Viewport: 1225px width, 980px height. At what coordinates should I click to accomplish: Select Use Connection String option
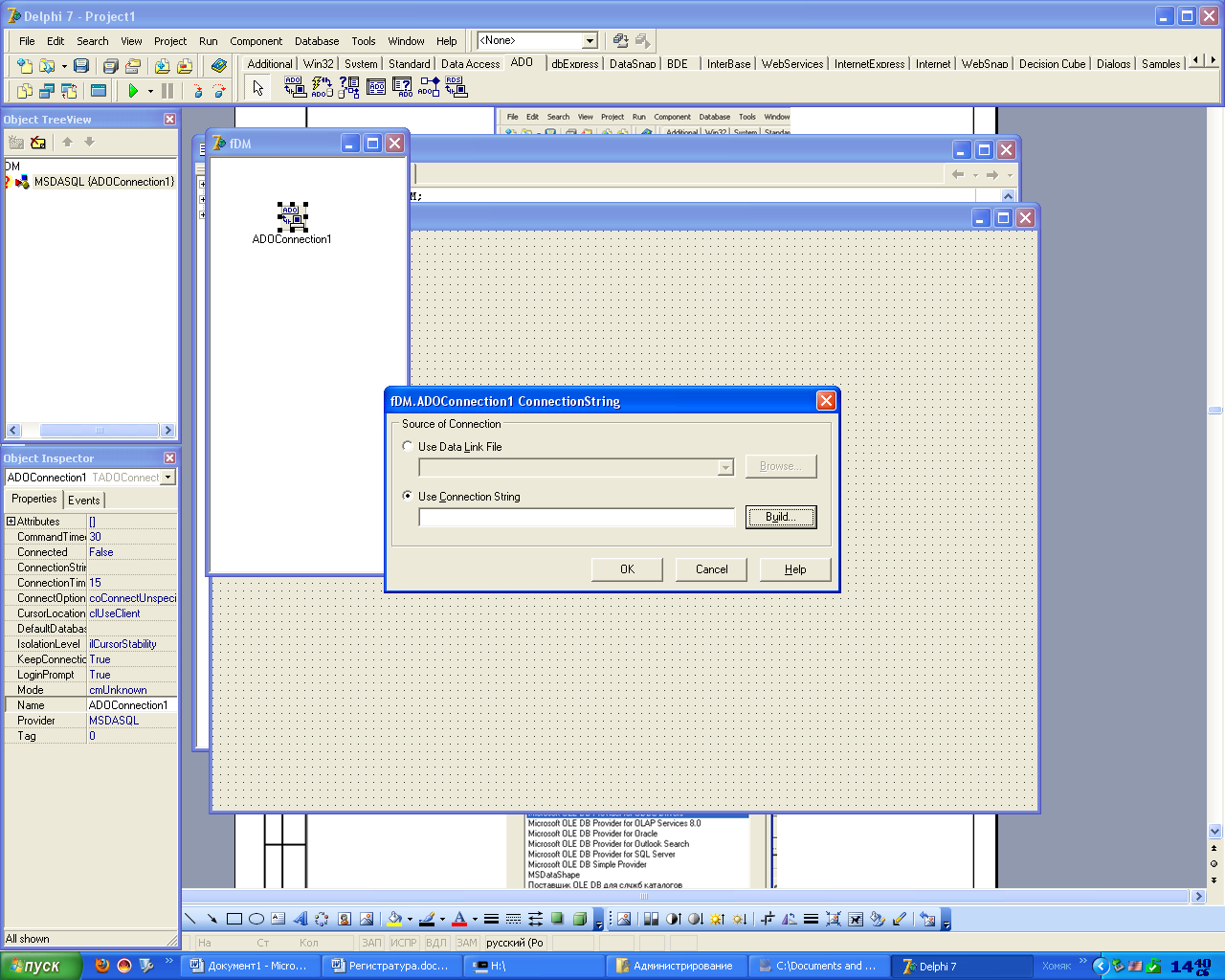tap(408, 496)
